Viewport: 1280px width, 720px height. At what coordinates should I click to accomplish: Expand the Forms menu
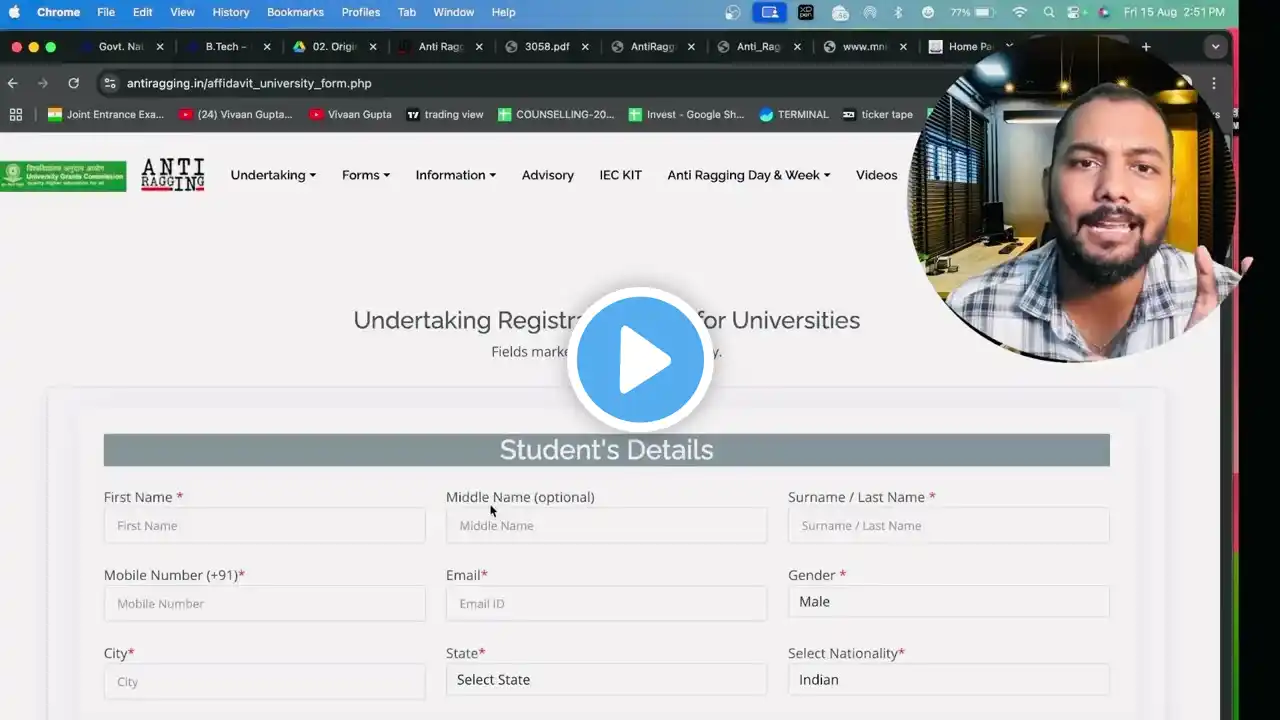[366, 175]
